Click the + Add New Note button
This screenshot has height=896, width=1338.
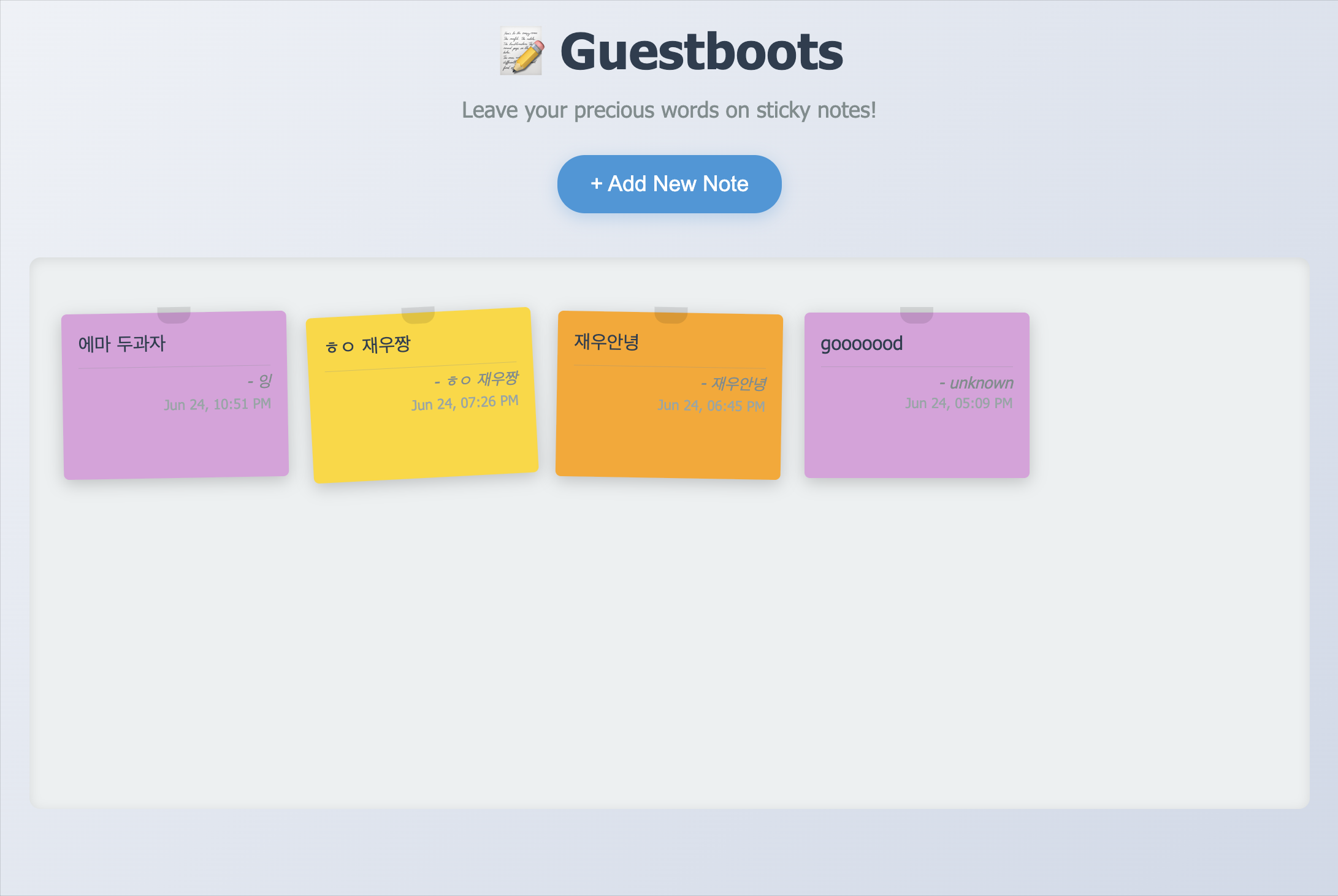pos(669,184)
